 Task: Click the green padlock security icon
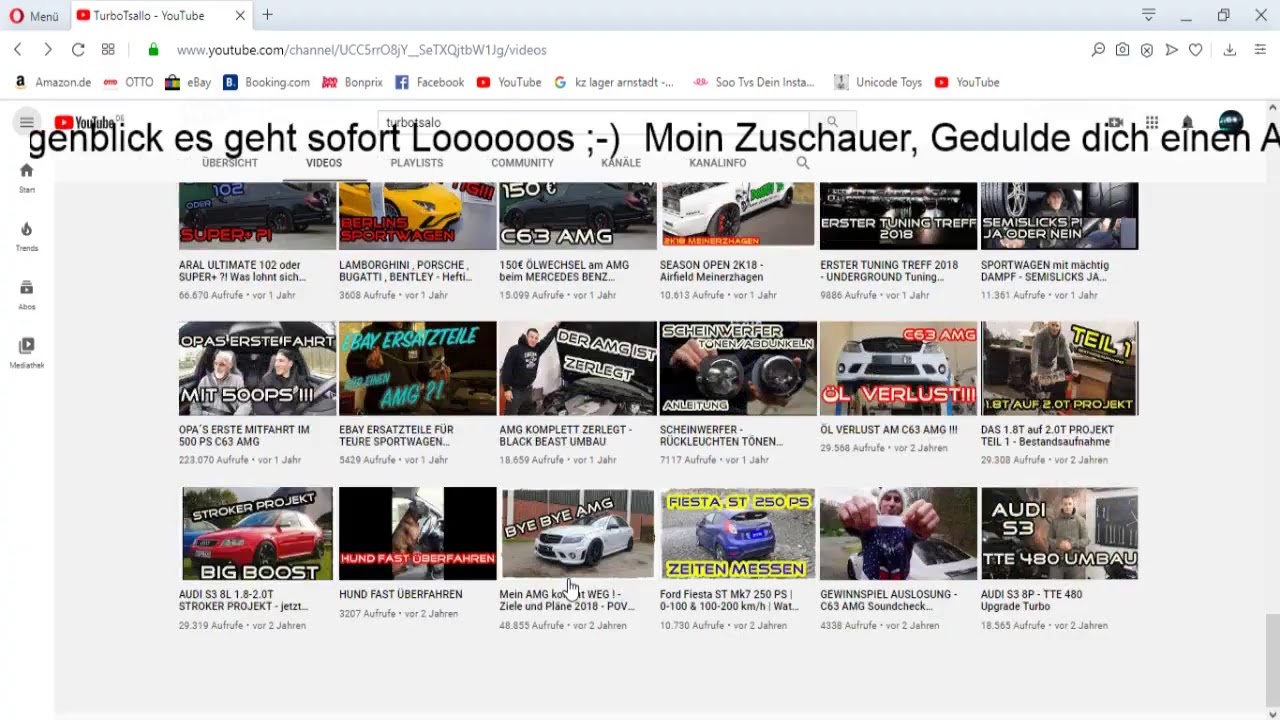[153, 49]
